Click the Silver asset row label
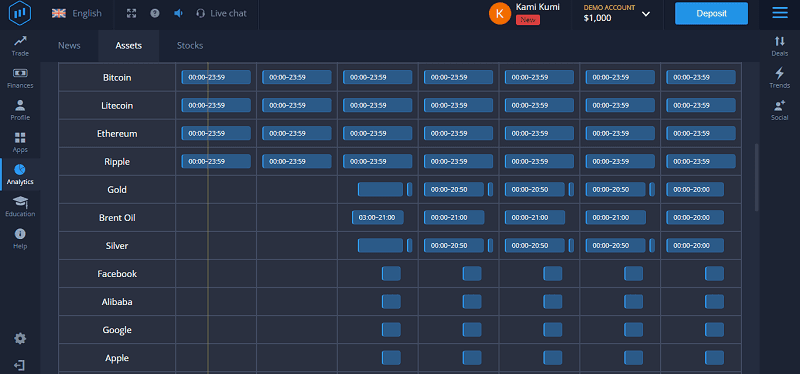 [x=117, y=246]
